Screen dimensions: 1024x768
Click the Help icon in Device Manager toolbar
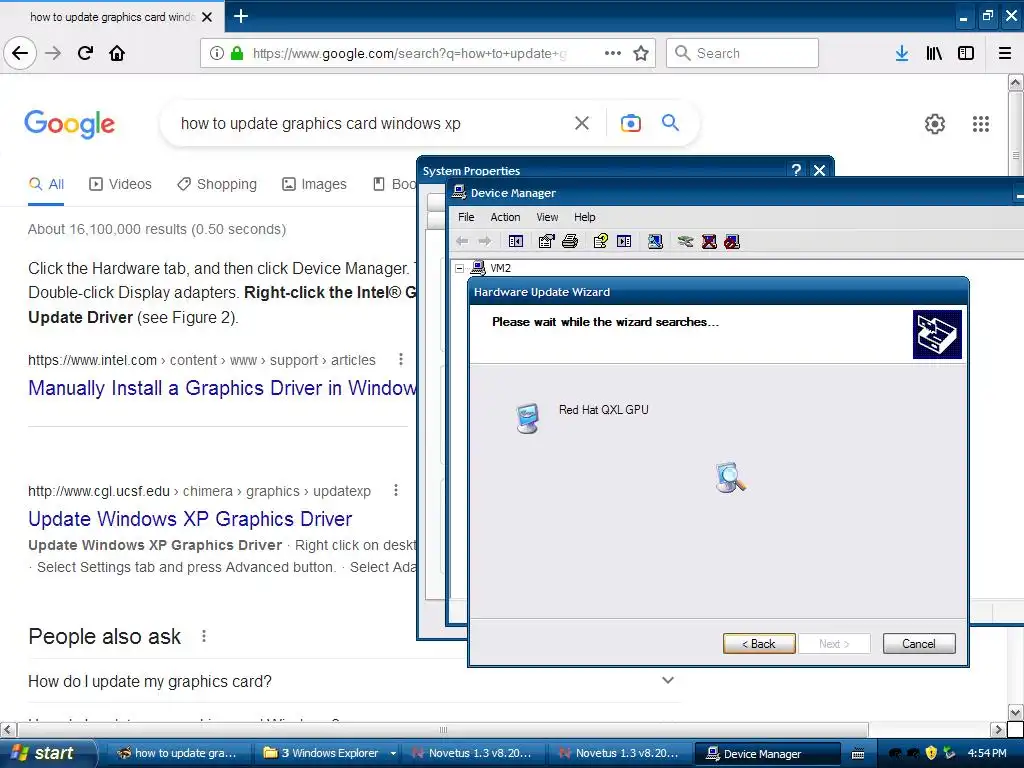click(600, 242)
